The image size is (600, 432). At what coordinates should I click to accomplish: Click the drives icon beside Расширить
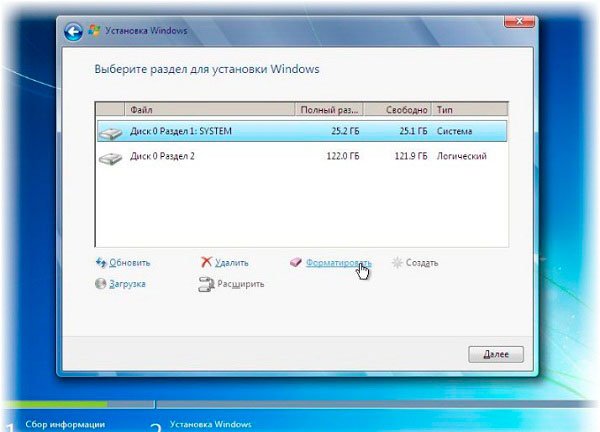click(206, 284)
